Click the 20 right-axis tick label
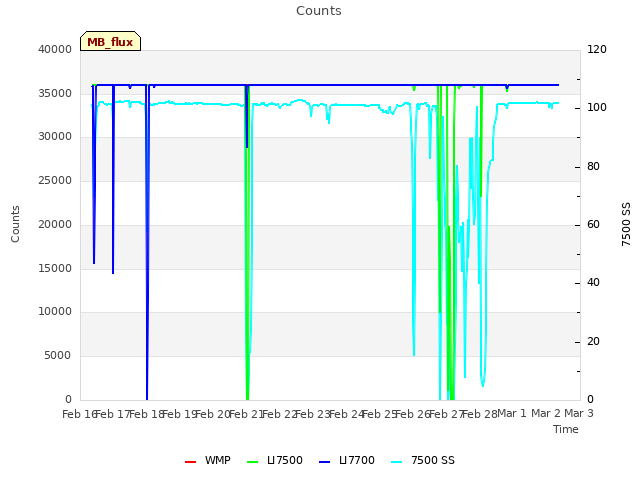 pos(593,341)
